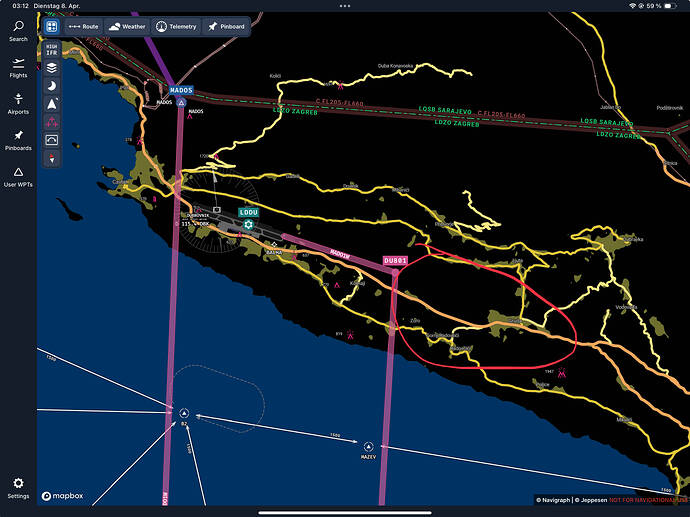The width and height of the screenshot is (690, 517).
Task: Open the Pinboard tab
Action: 226,26
